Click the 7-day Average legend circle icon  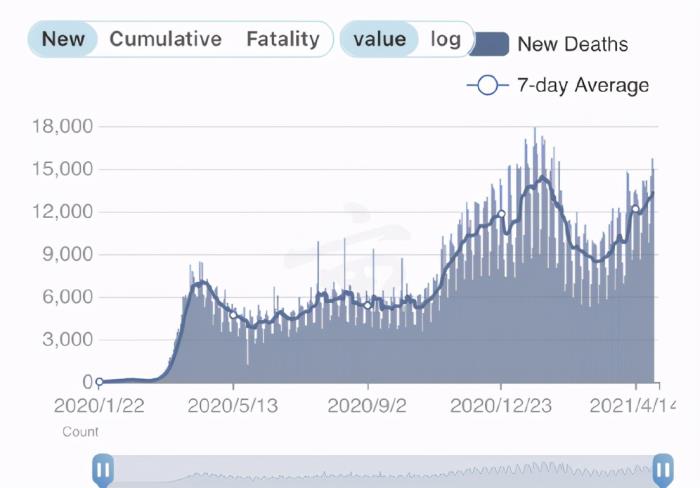487,85
